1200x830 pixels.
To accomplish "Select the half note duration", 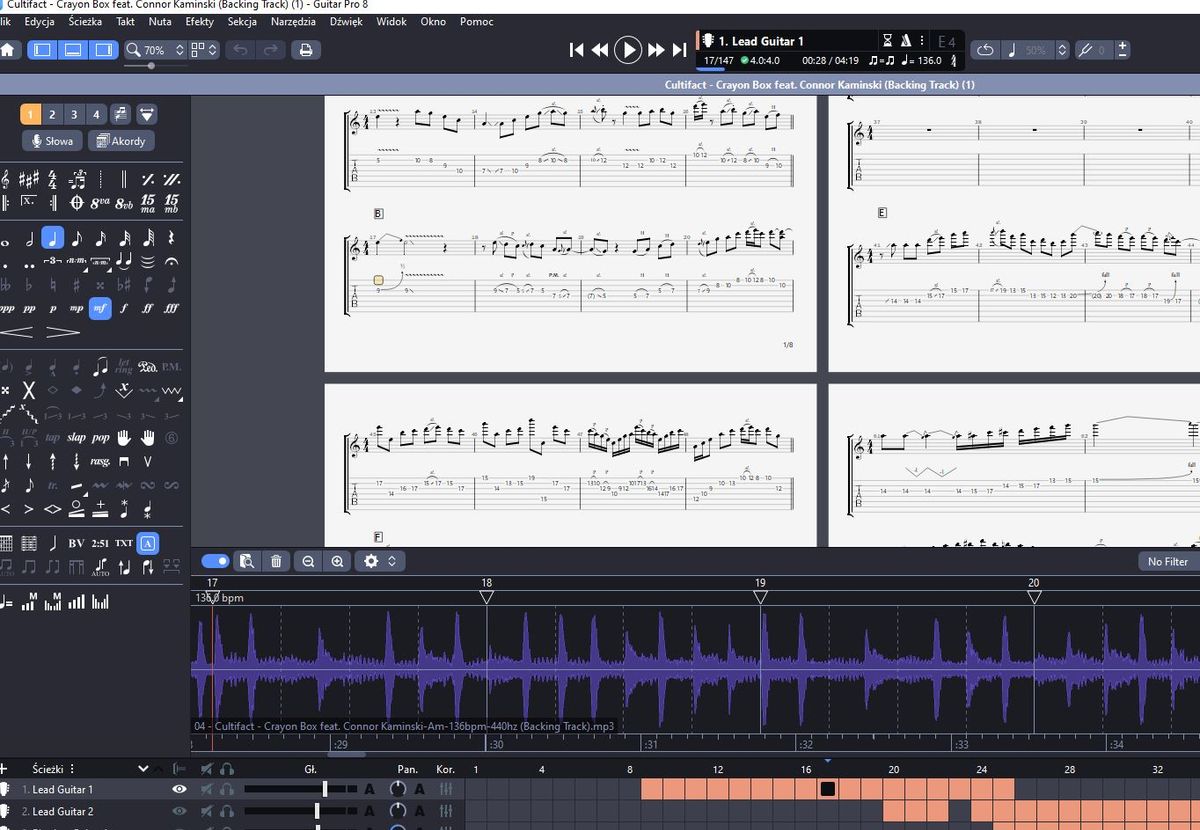I will 29,238.
